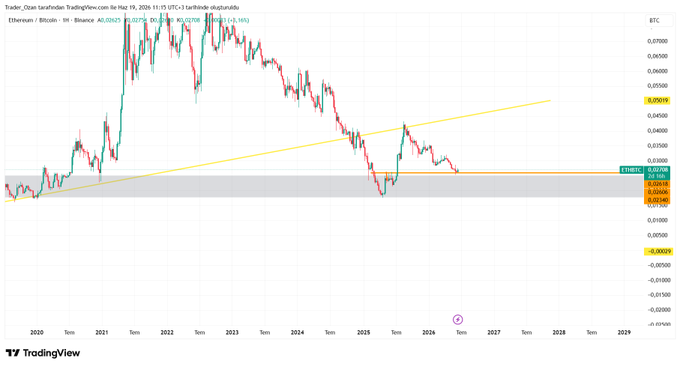
Task: Click the 0,07000 price scale value
Action: tap(657, 41)
